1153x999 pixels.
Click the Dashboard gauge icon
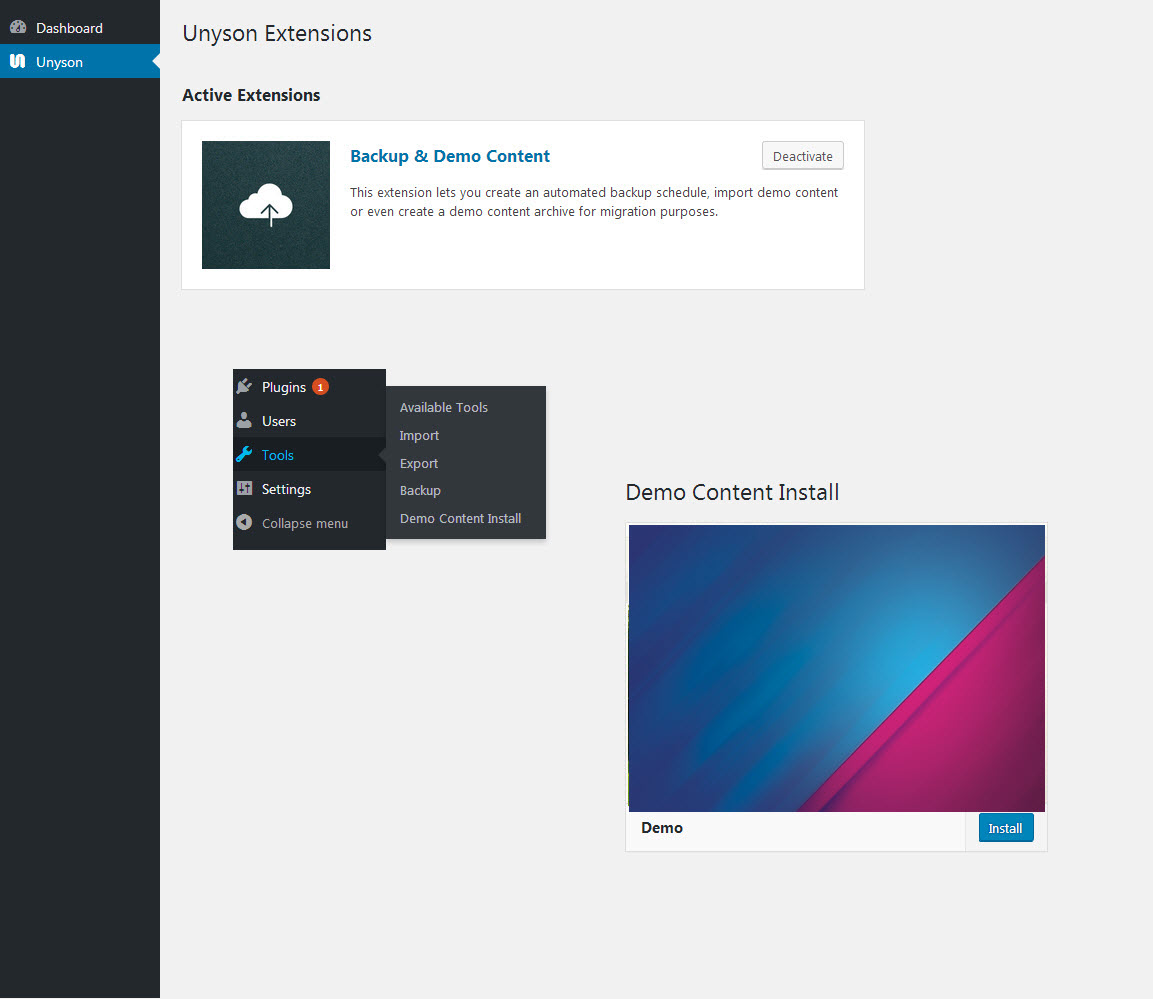click(18, 28)
